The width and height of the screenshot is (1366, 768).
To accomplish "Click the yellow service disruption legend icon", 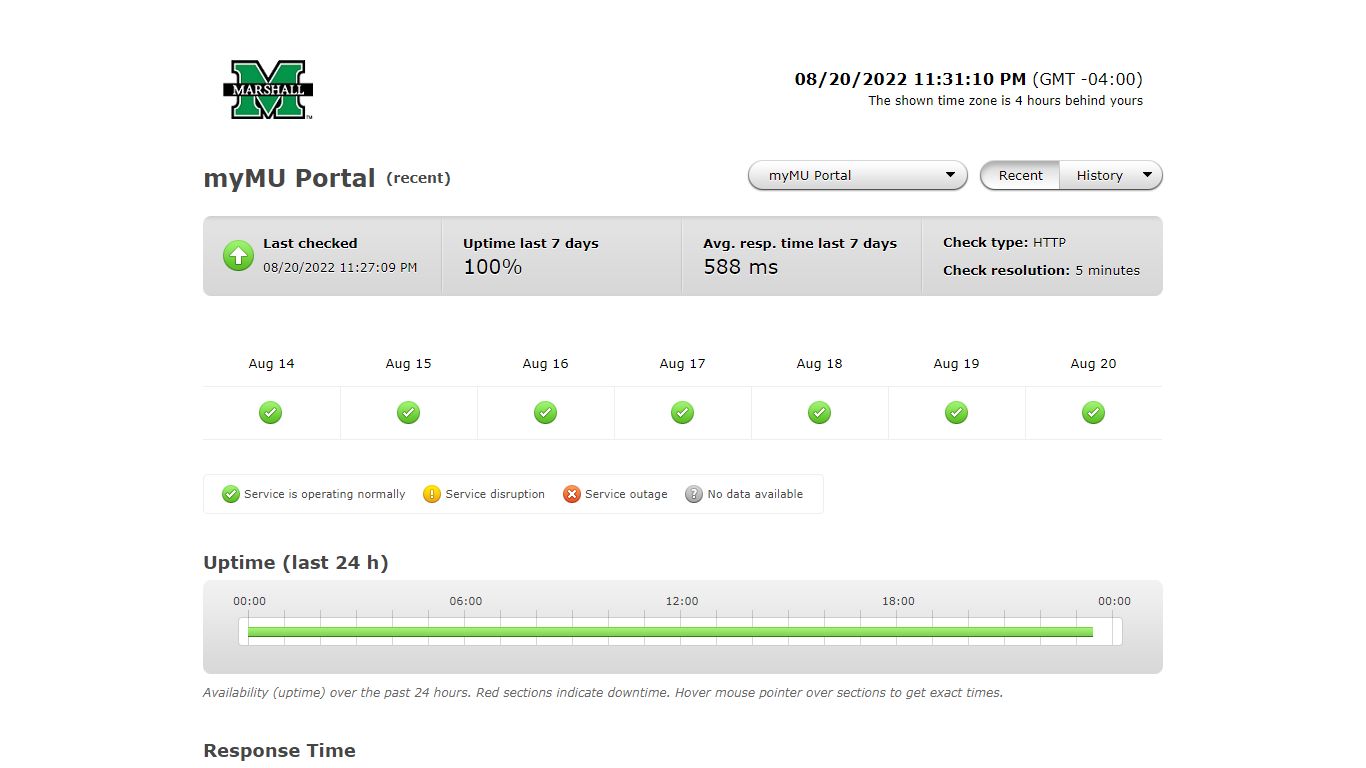I will pos(432,494).
